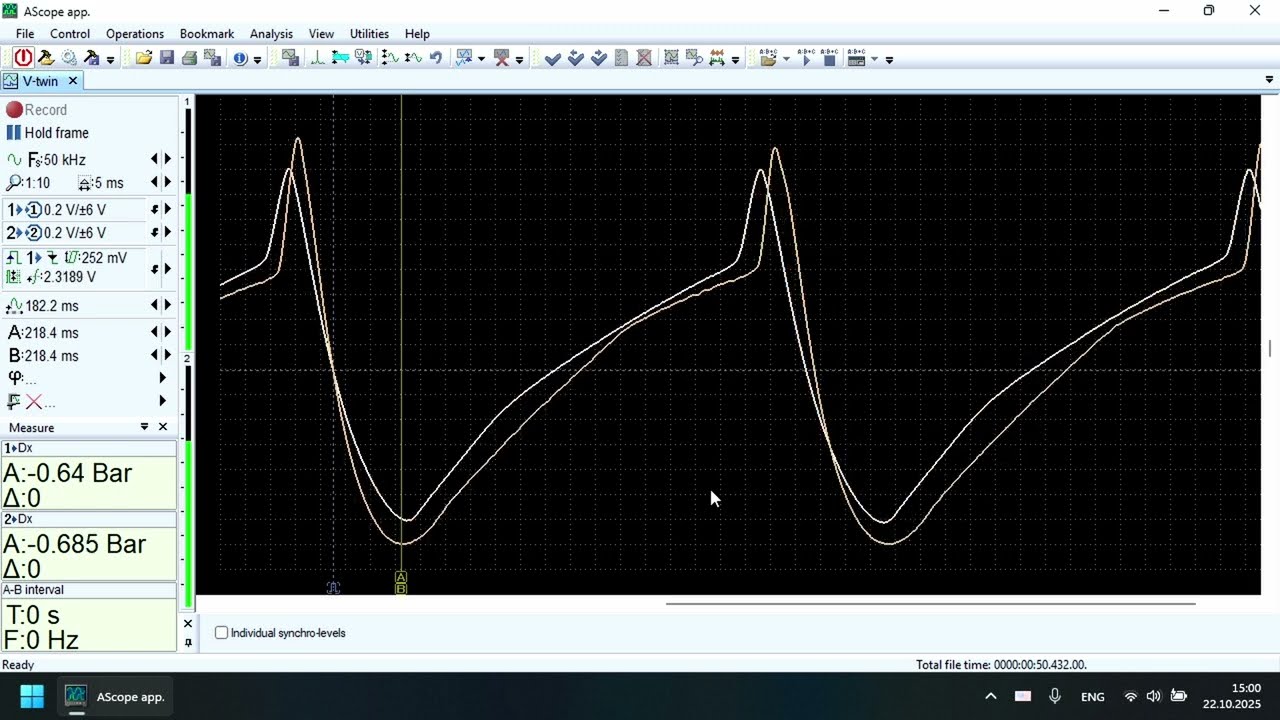Screen dimensions: 1280x720
Task: Close the Measure panel
Action: click(163, 427)
